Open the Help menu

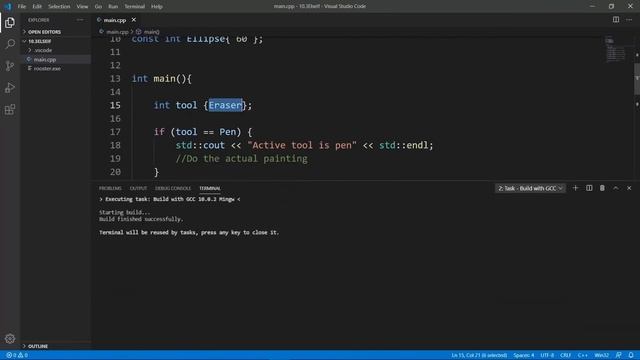pos(157,7)
